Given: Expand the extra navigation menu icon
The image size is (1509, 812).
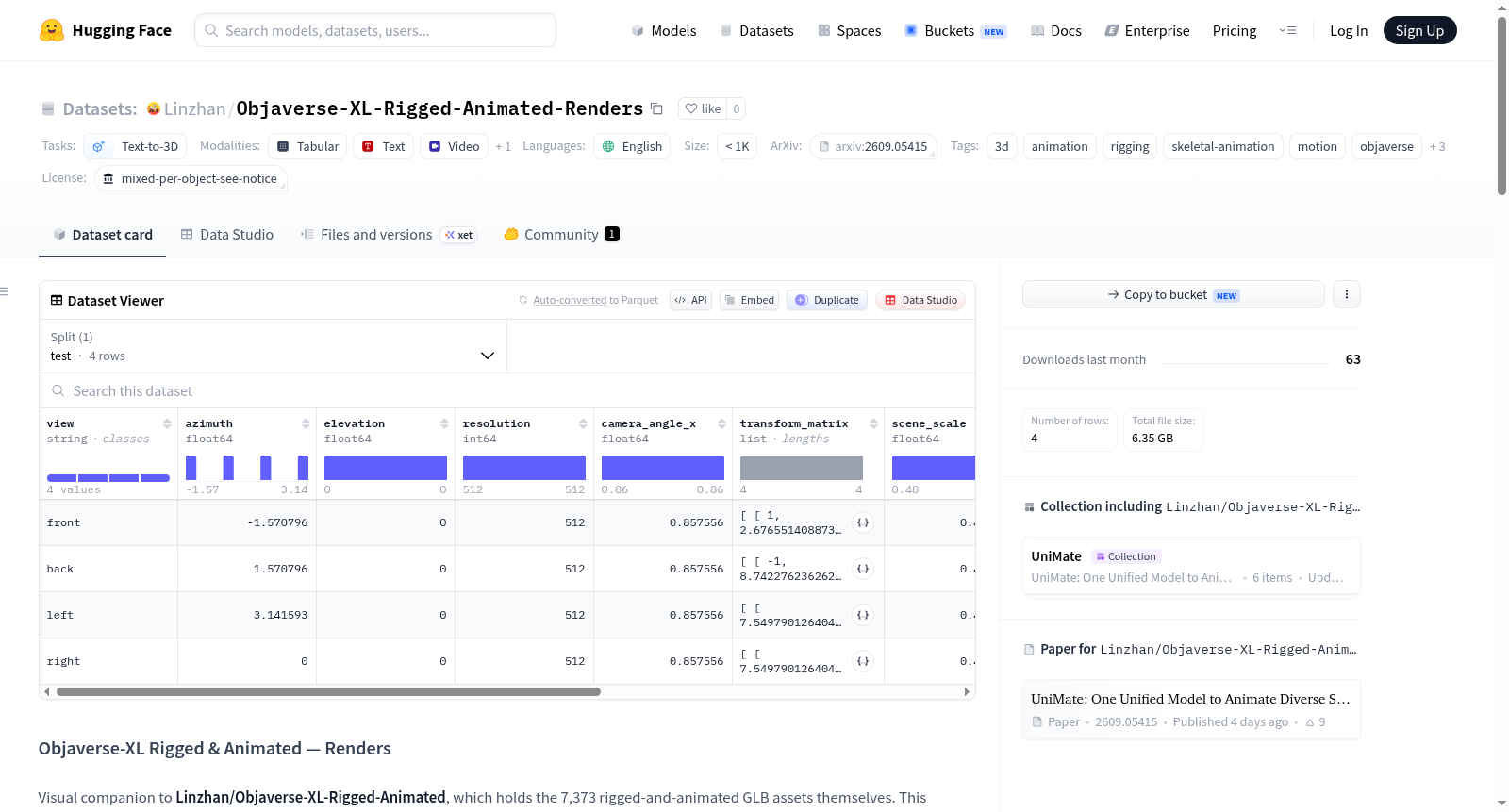Looking at the screenshot, I should (1287, 30).
